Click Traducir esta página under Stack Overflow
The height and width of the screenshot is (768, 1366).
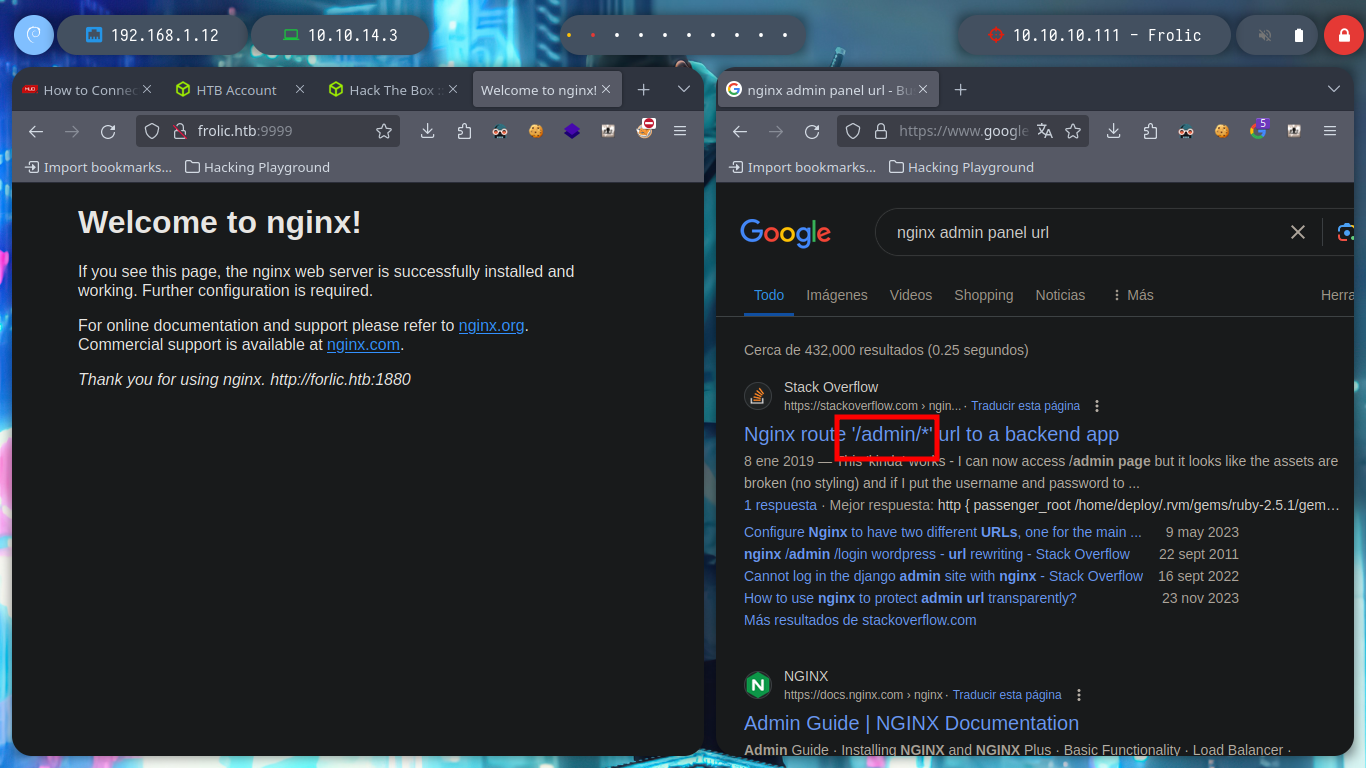pos(1025,406)
